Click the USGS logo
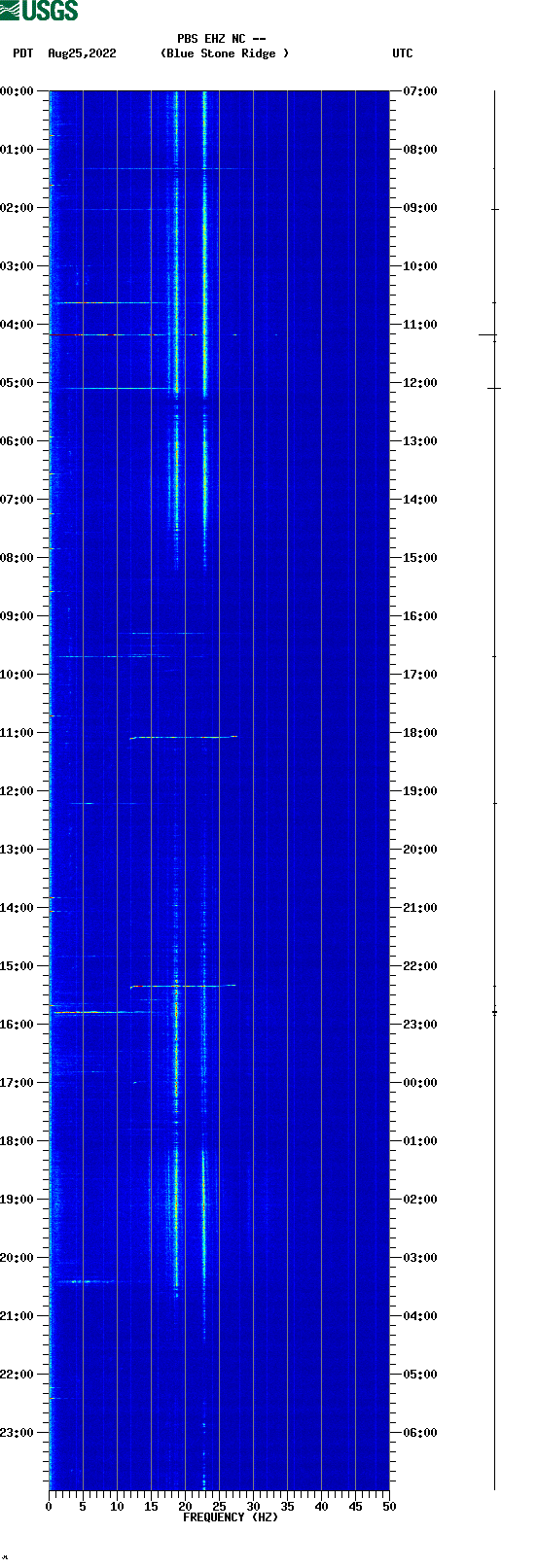The height and width of the screenshot is (1568, 537). (39, 11)
